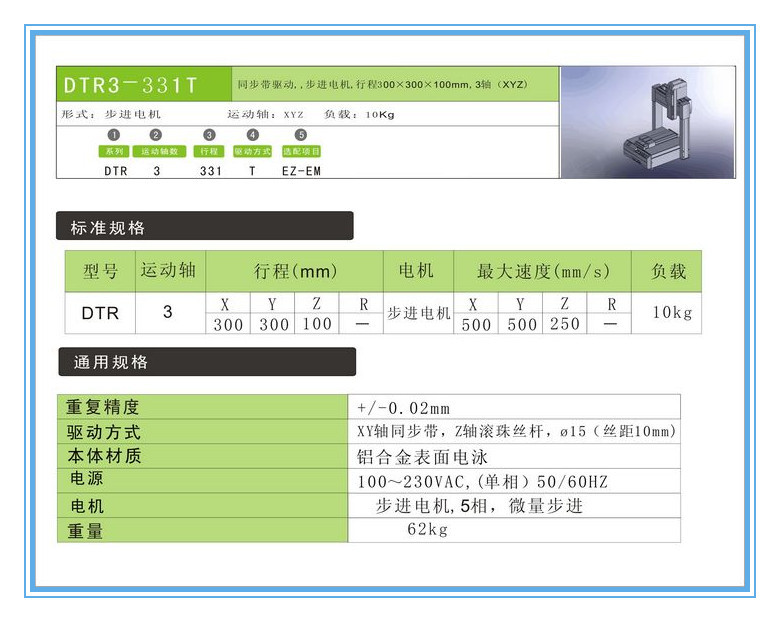
Task: Click the numbered circle 3 above 行程
Action: (208, 135)
